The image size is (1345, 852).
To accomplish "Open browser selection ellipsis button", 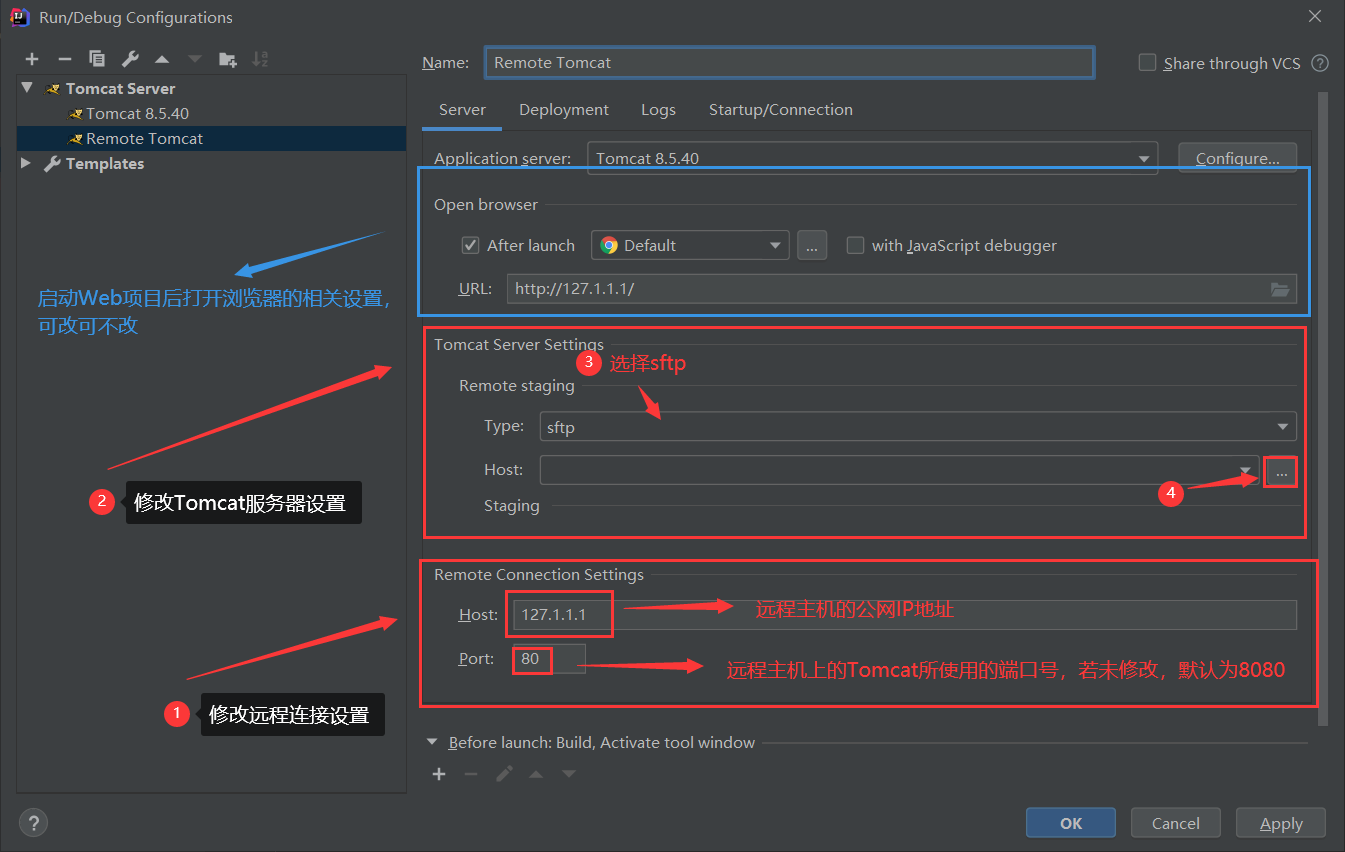I will (812, 245).
